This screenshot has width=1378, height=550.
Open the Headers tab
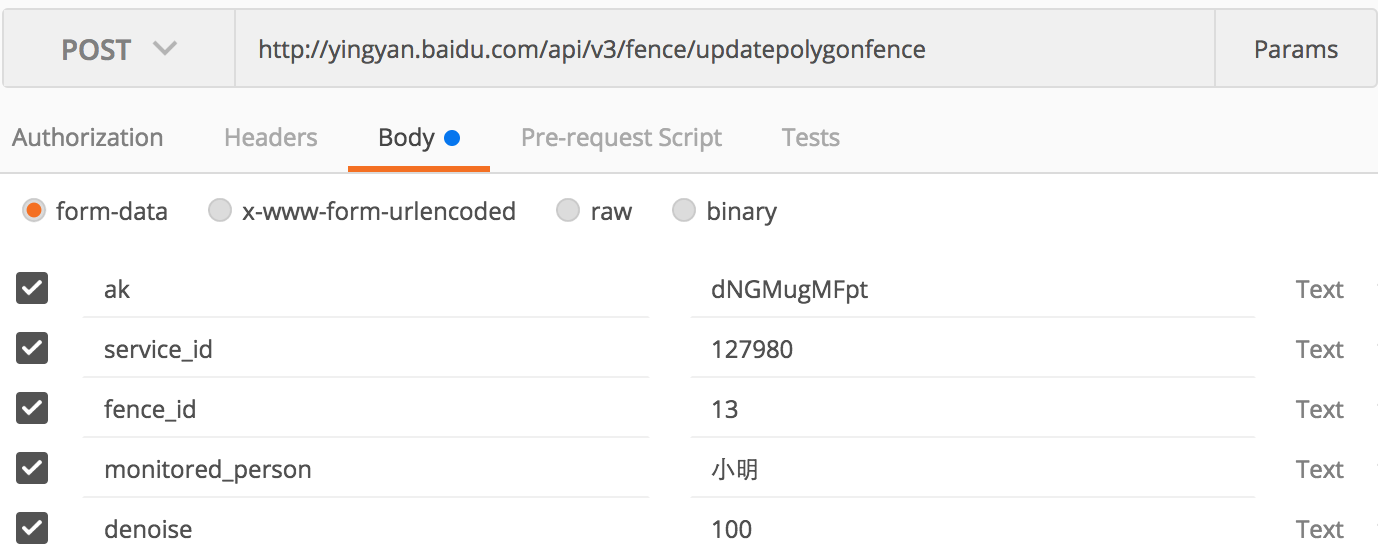tap(270, 138)
